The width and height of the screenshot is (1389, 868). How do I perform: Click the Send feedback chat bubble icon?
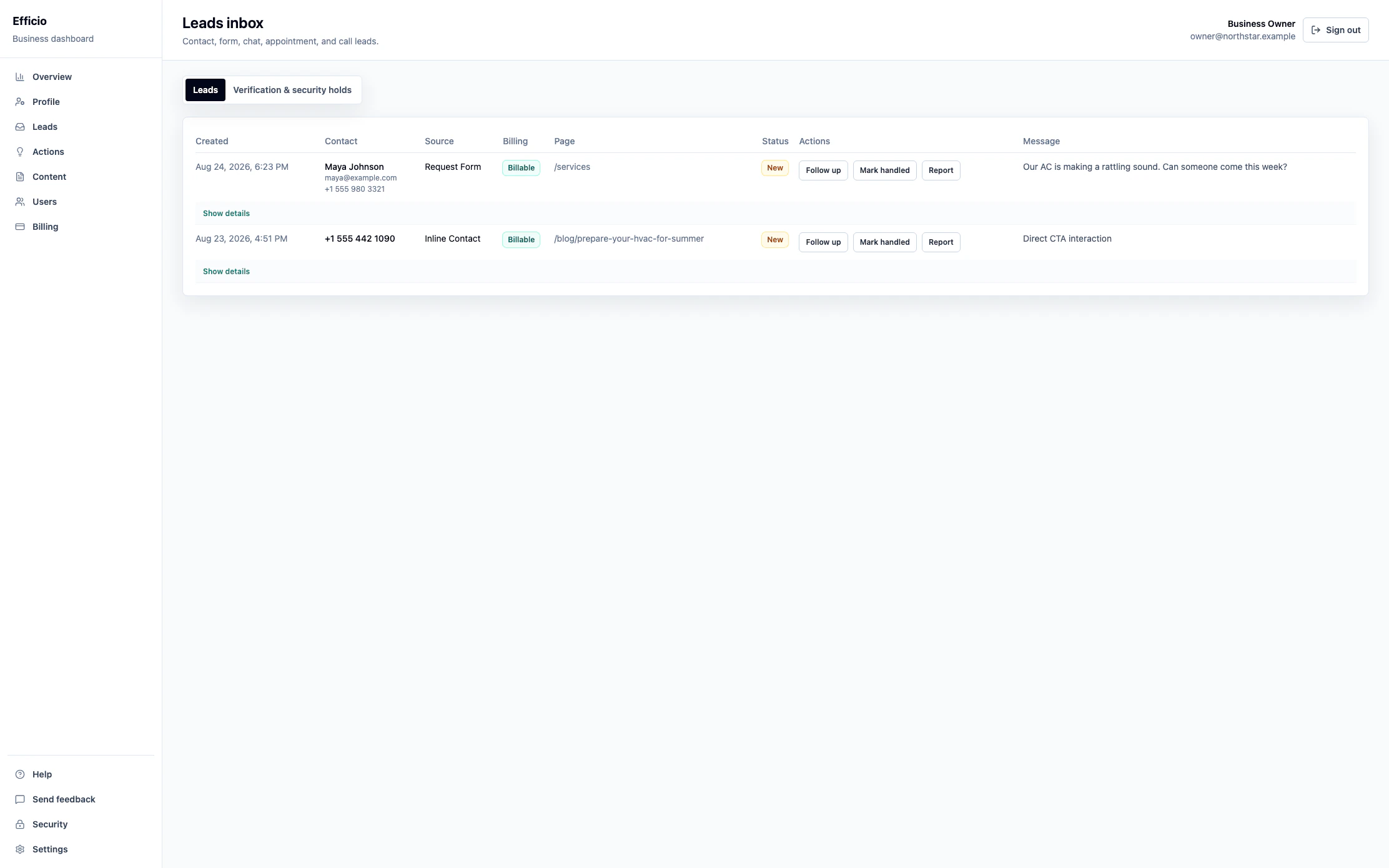(x=20, y=799)
